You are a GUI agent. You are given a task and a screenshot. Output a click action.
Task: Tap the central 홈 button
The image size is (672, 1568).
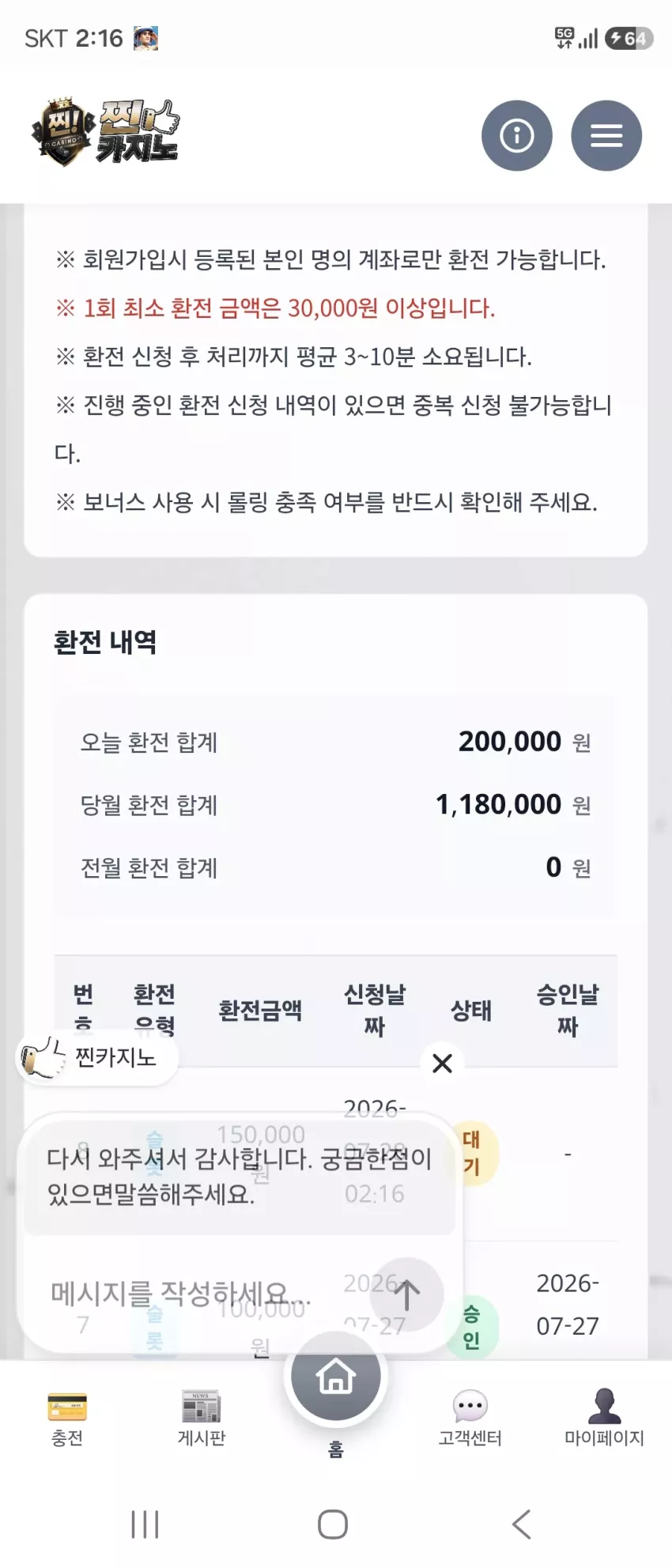click(x=336, y=1377)
